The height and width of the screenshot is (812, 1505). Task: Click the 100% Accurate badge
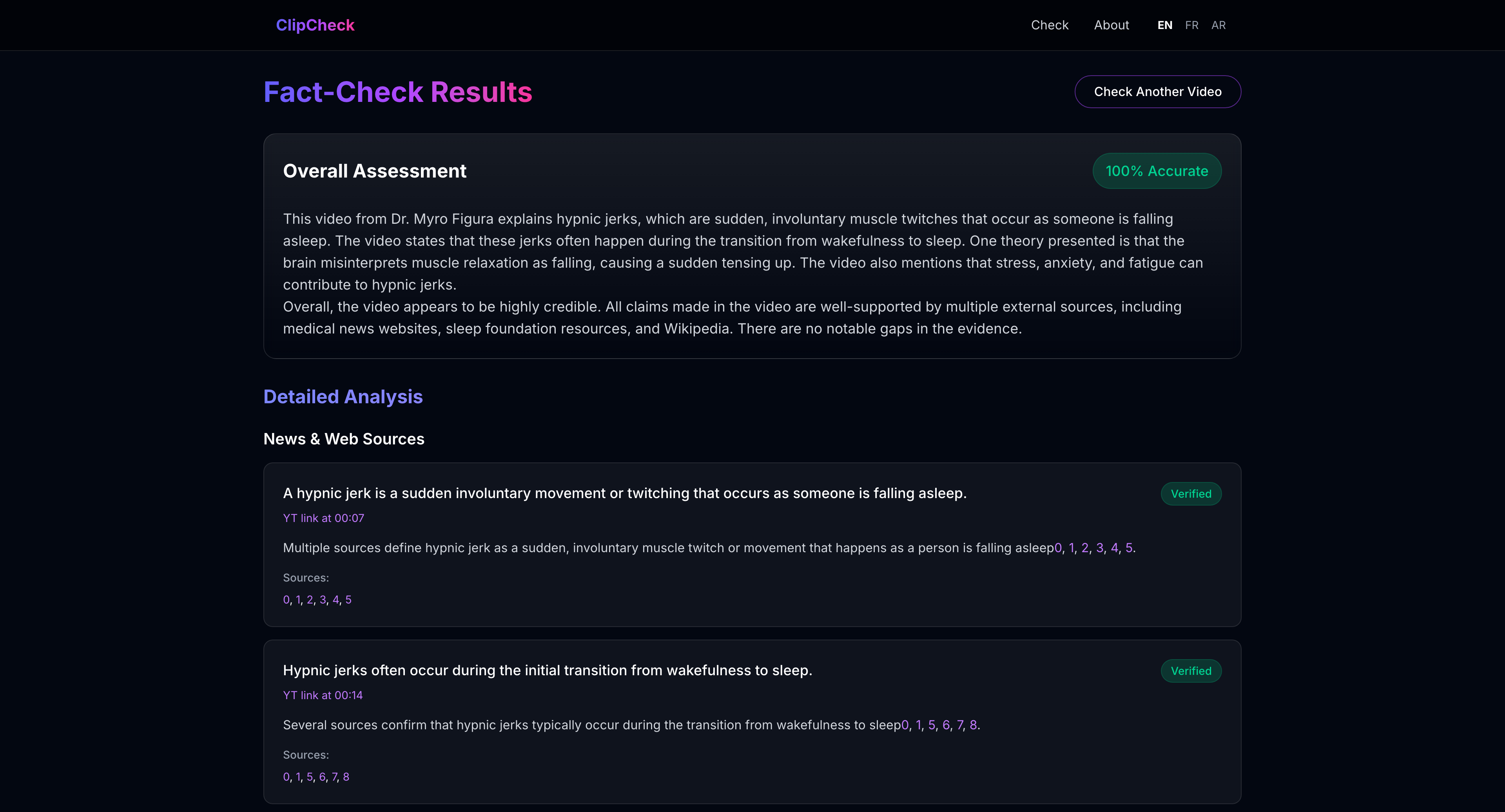tap(1156, 171)
